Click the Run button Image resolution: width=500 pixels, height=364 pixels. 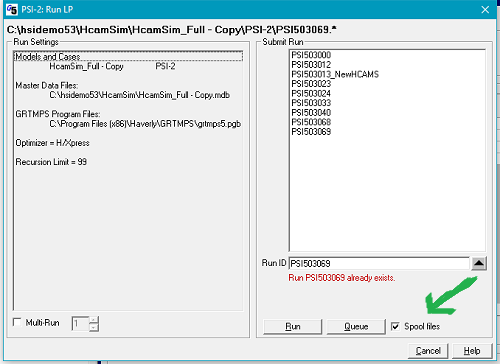click(x=292, y=326)
